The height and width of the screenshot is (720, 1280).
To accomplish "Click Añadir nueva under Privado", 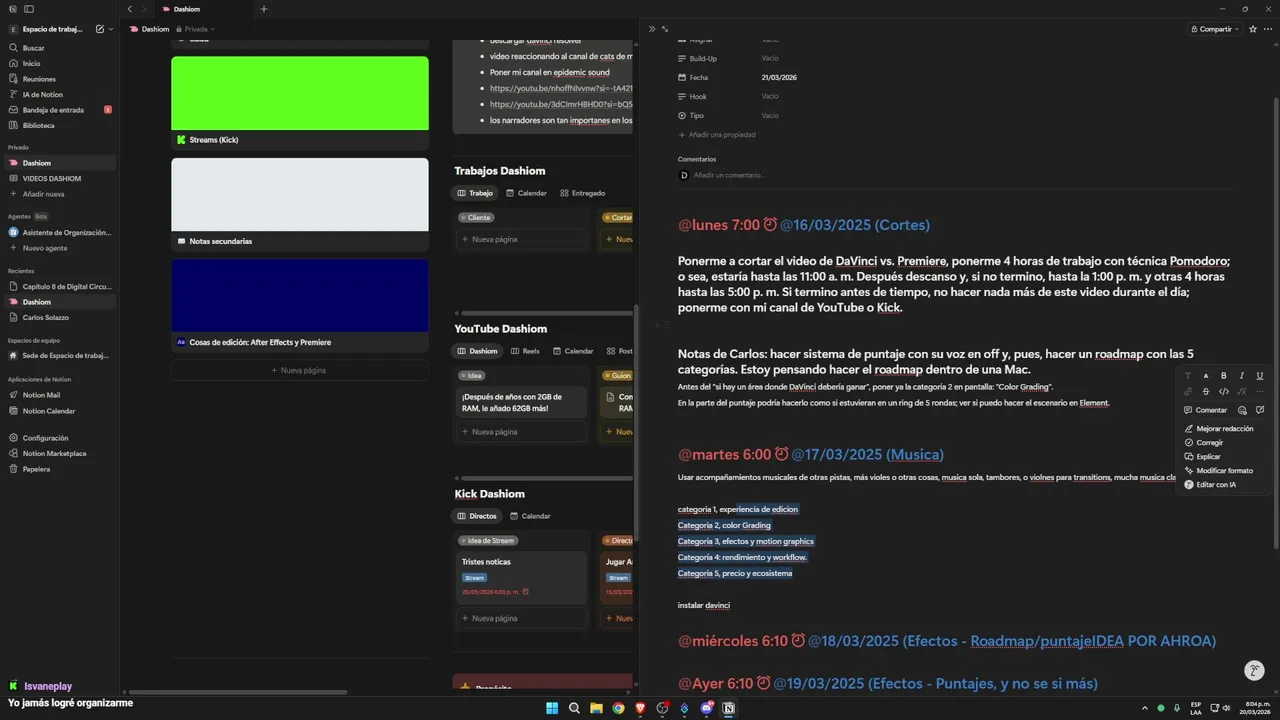I will 60,194.
